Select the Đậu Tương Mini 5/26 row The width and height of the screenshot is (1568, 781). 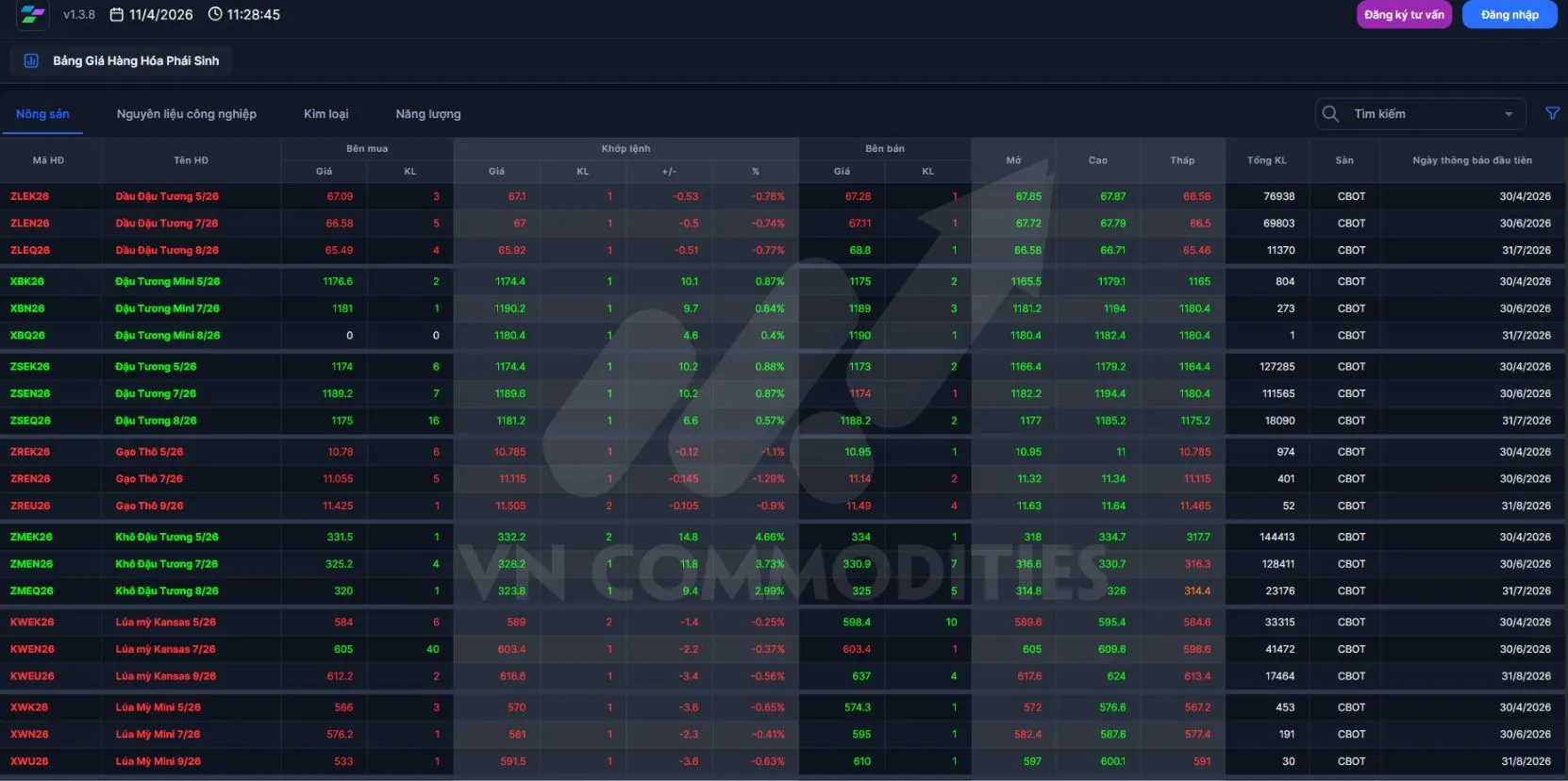[x=167, y=282]
